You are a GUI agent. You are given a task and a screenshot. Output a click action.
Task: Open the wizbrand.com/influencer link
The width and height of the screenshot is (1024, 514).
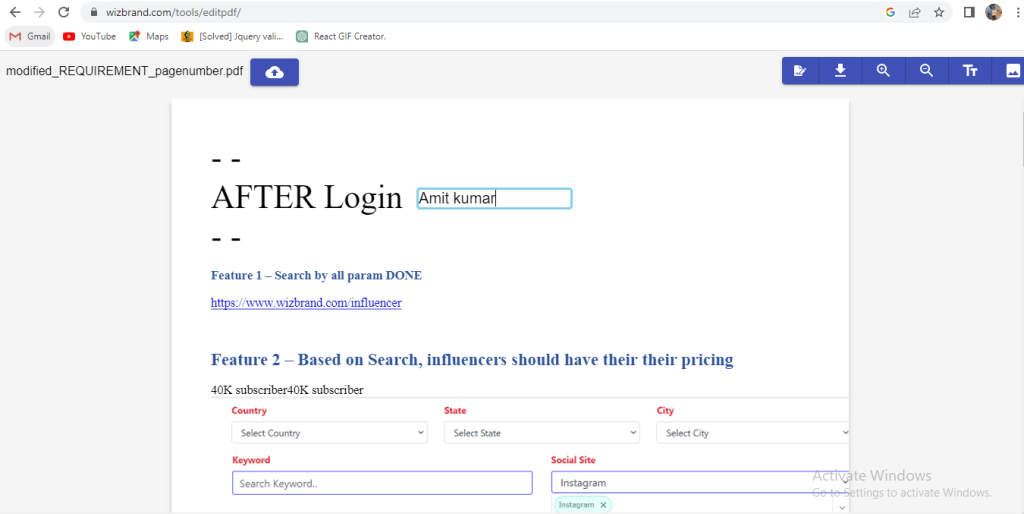pyautogui.click(x=306, y=303)
